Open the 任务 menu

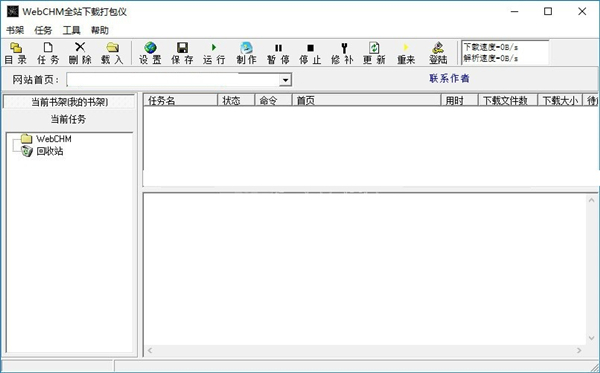pos(43,30)
